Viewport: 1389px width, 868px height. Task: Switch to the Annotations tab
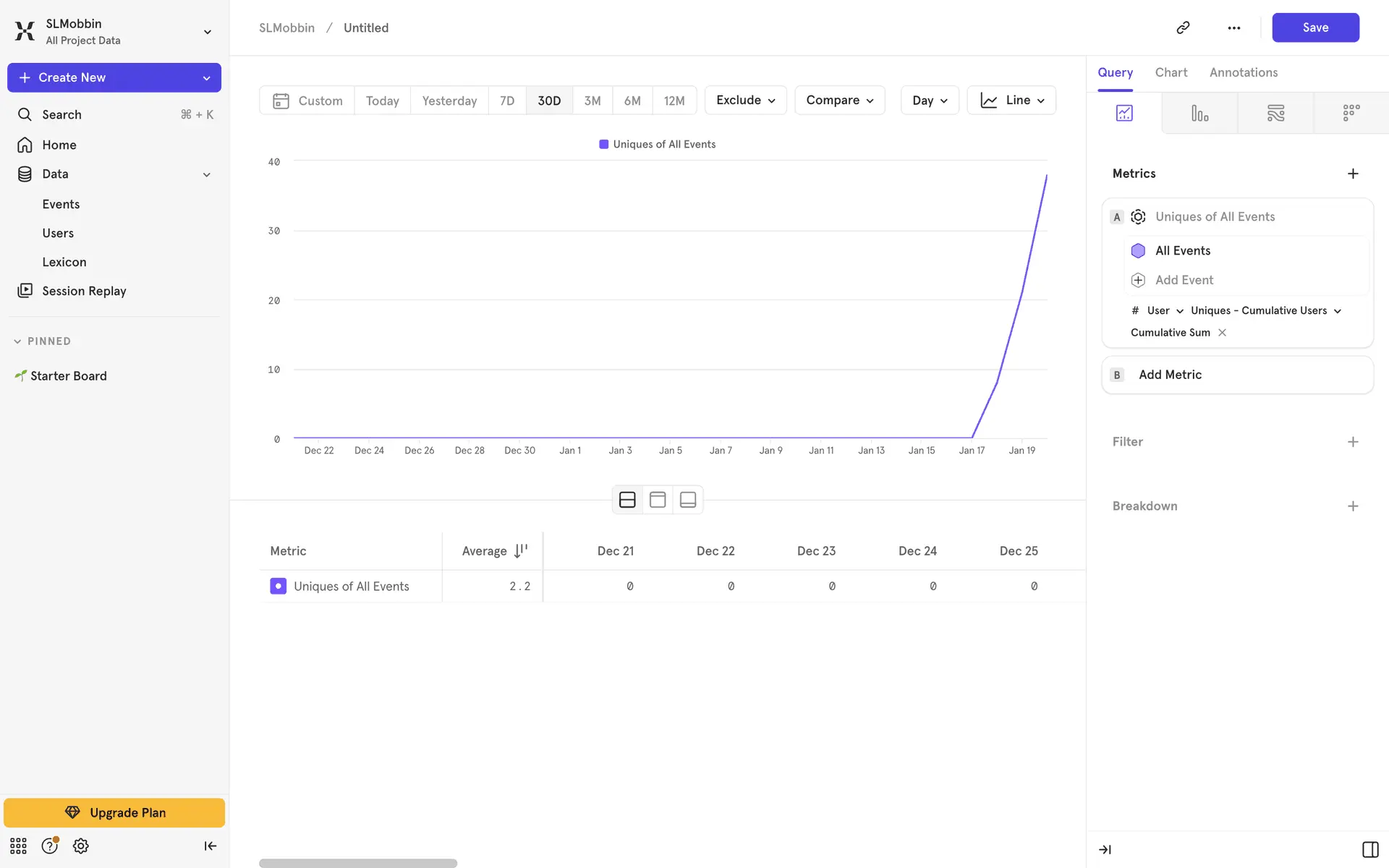point(1243,72)
